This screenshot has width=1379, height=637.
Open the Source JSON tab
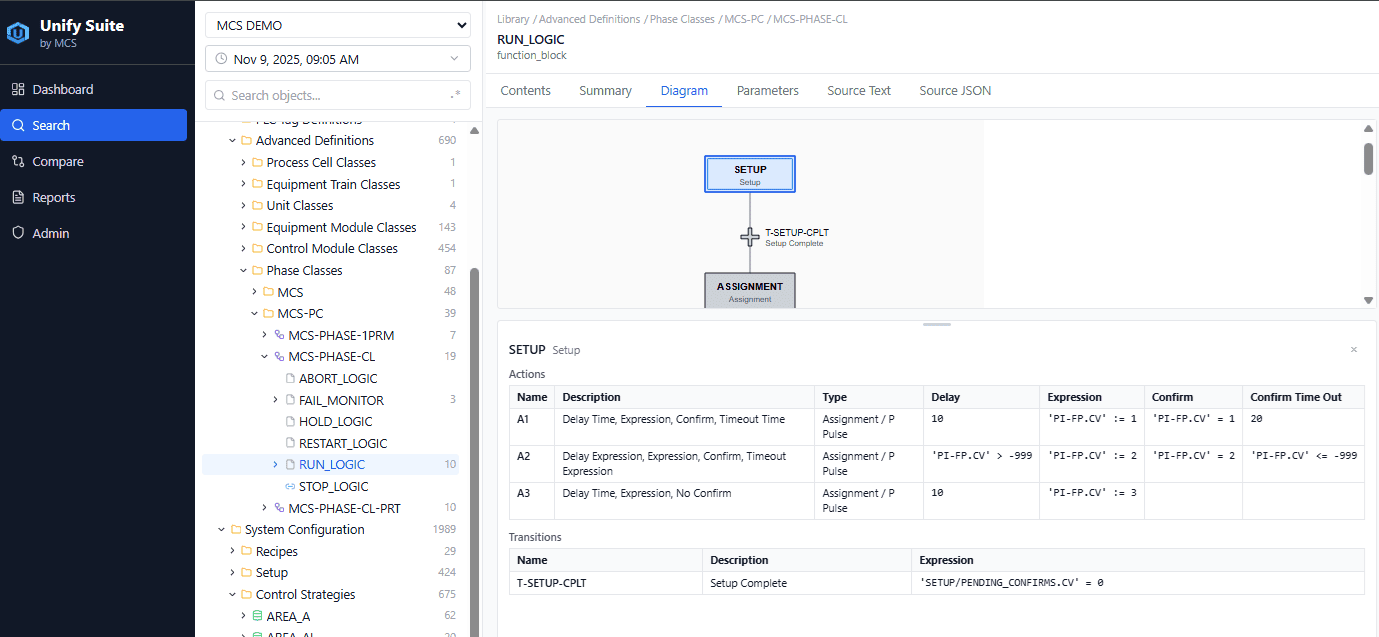point(955,90)
